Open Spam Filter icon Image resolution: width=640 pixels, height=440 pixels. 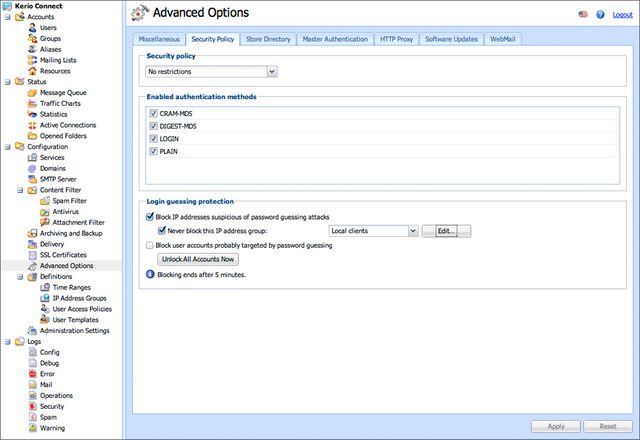(45, 201)
